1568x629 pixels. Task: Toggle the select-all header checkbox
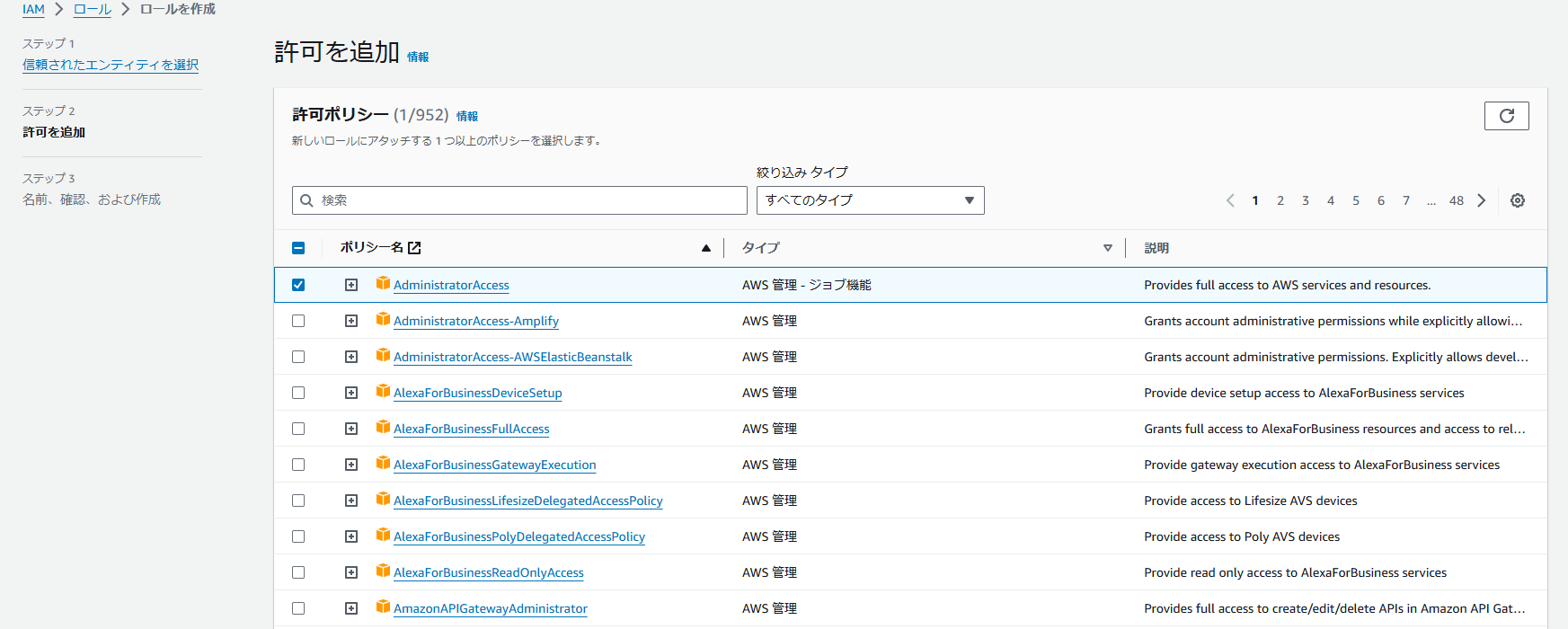[x=298, y=248]
